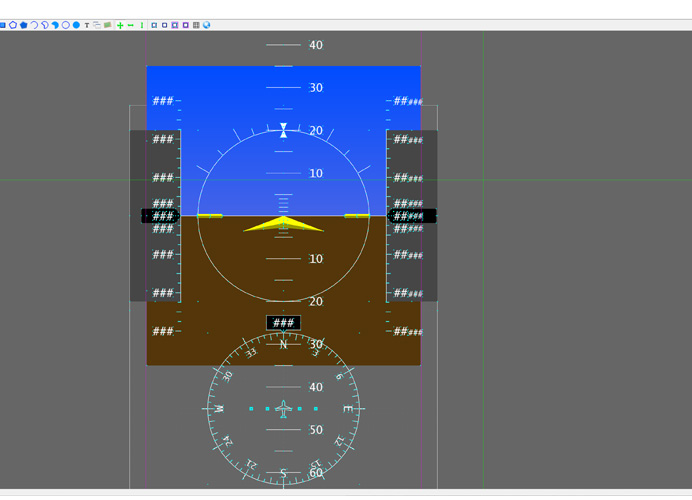The width and height of the screenshot is (692, 500).
Task: Click the white bank angle pointer triangles
Action: pyautogui.click(x=284, y=130)
